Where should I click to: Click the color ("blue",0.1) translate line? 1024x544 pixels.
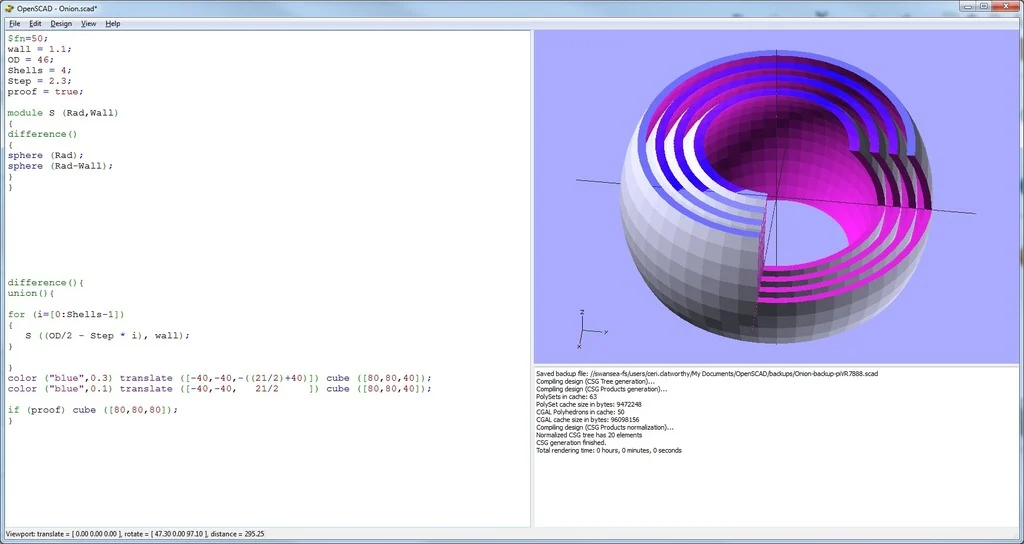[220, 389]
